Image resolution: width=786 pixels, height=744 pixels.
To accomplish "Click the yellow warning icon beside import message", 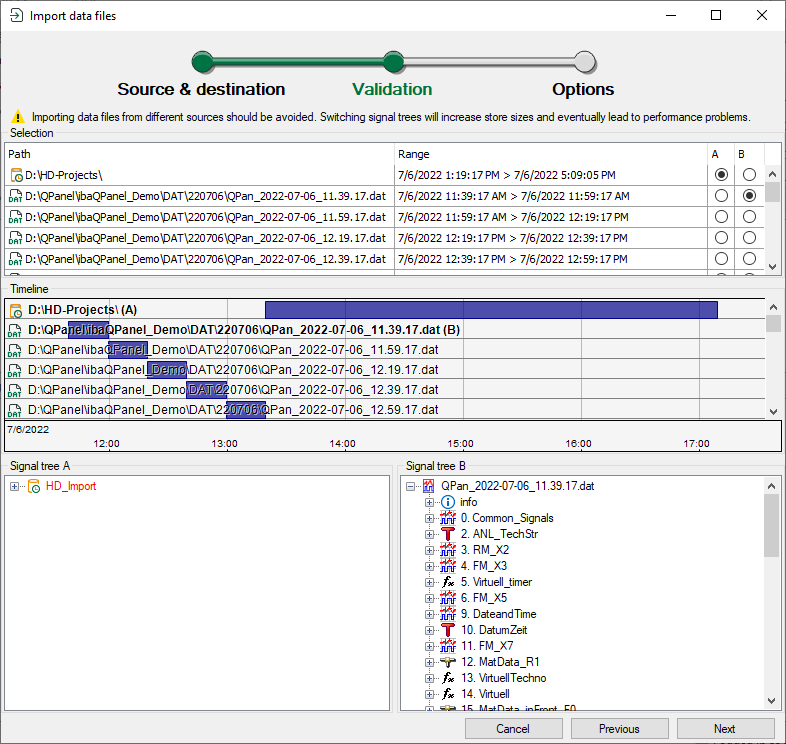I will 18,117.
